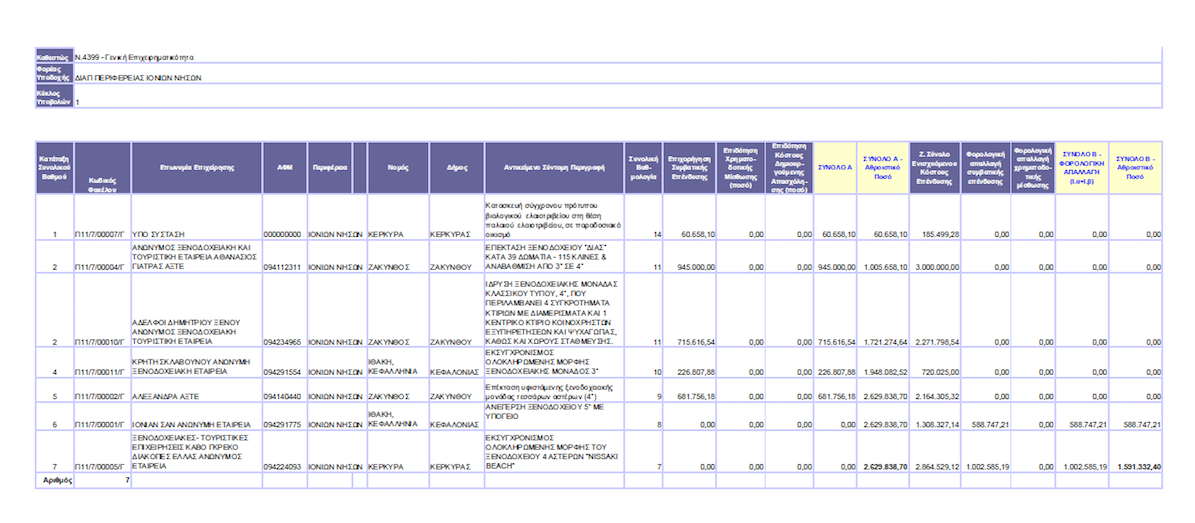This screenshot has width=1195, height=523.
Task: Select cumulative amount 1.005.658,10
Action: click(x=886, y=268)
